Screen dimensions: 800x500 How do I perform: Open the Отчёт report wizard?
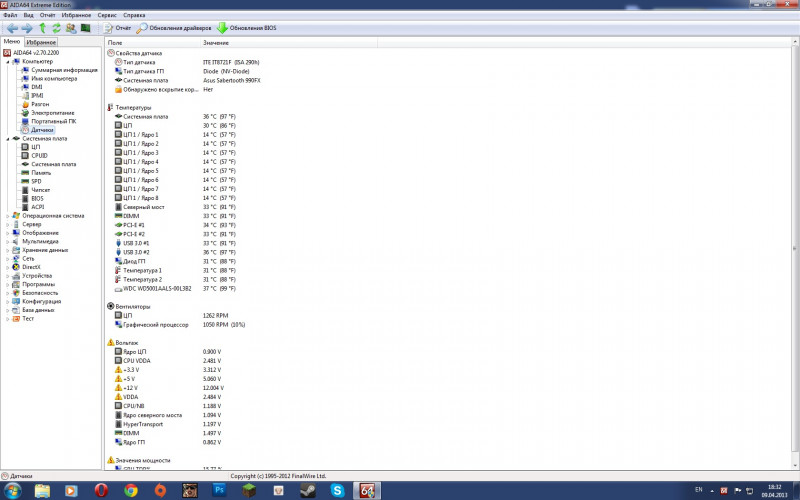click(x=117, y=28)
